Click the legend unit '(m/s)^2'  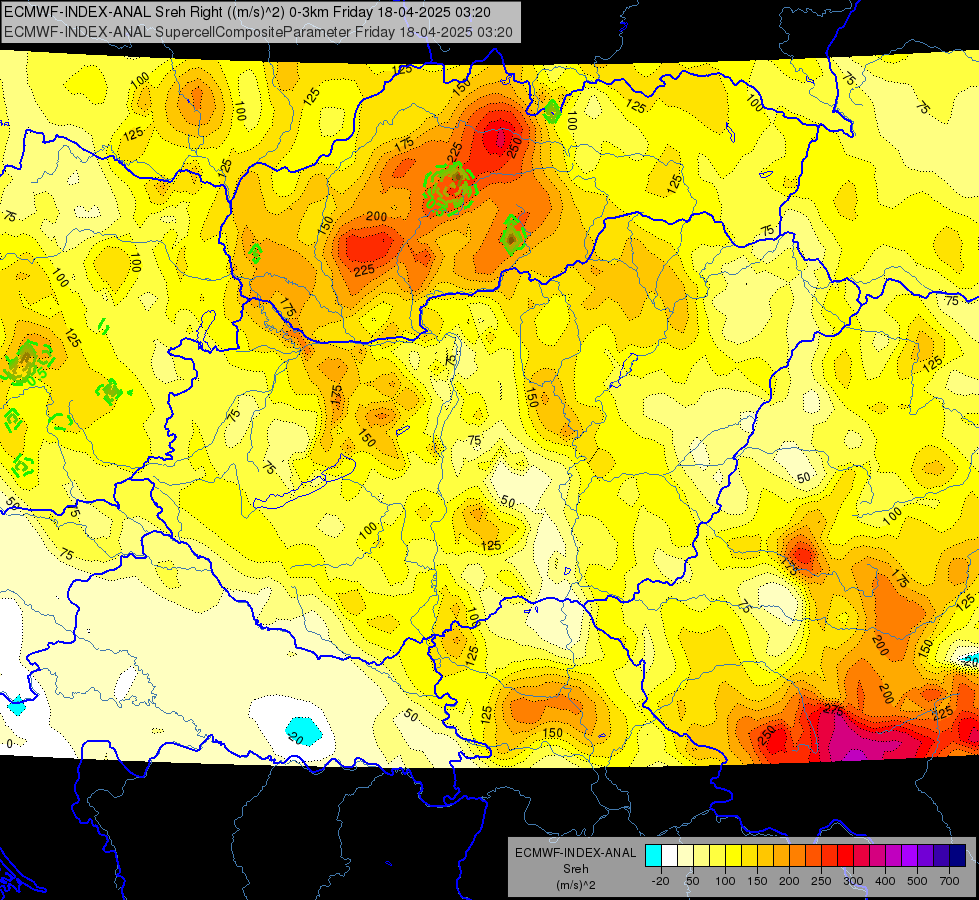(x=576, y=884)
